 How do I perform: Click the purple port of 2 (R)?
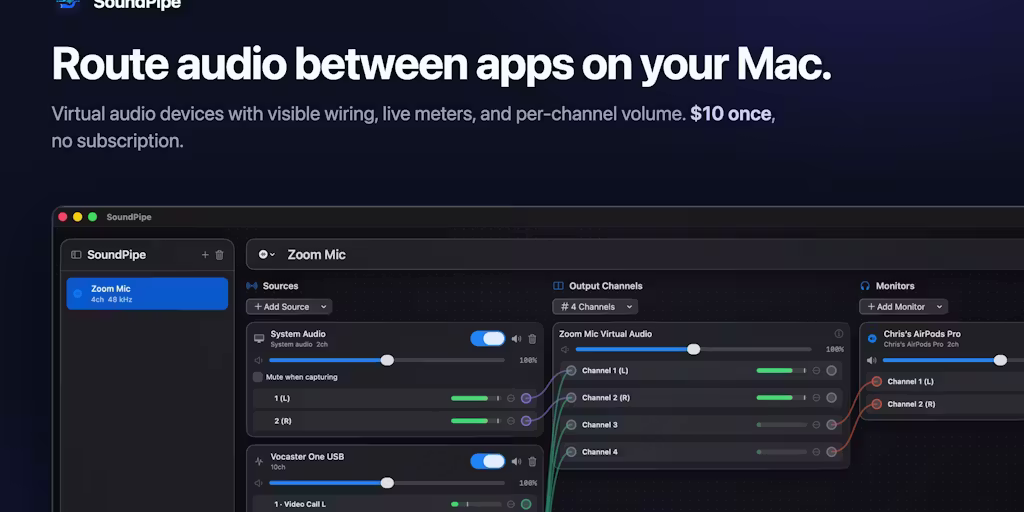(x=526, y=421)
